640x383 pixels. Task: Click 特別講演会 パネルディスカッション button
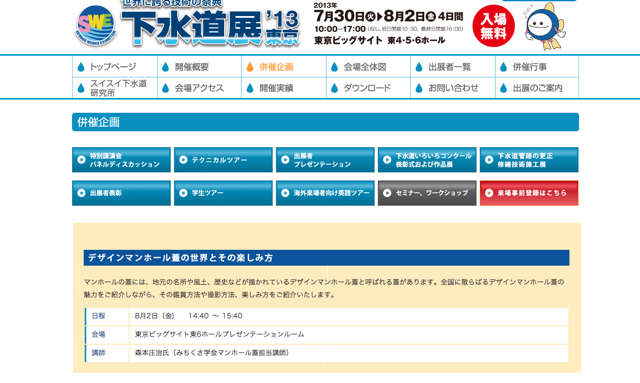click(x=121, y=160)
